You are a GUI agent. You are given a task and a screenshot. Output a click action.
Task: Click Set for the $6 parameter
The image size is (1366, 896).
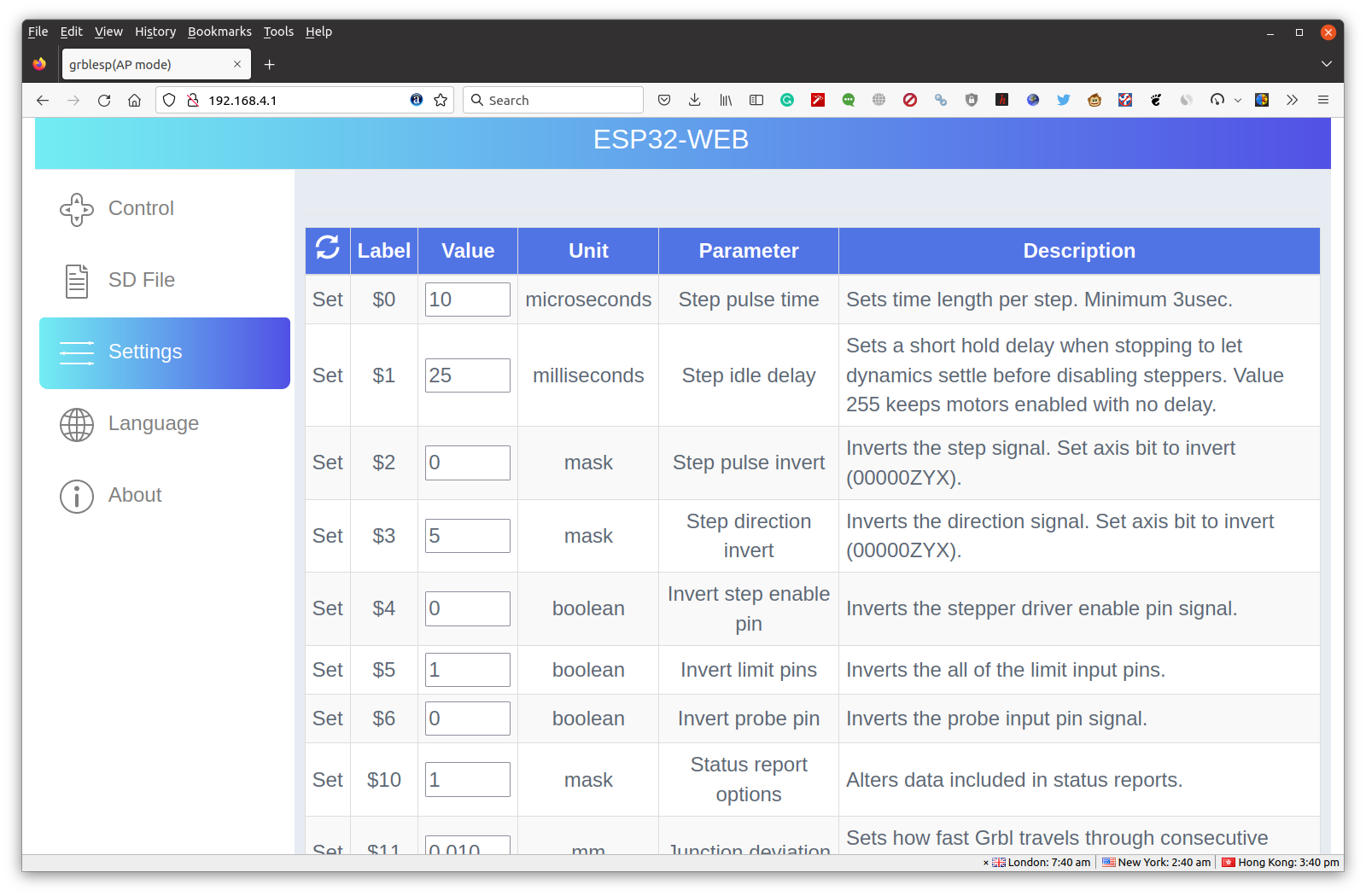coord(328,719)
